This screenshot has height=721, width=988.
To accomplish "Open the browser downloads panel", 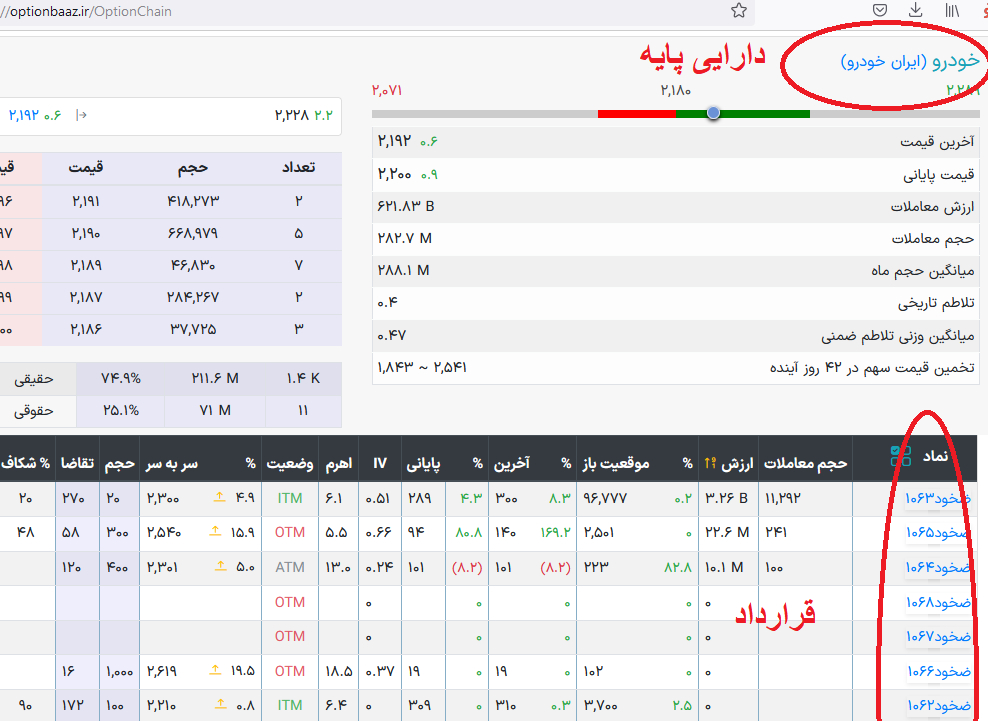I will (916, 10).
